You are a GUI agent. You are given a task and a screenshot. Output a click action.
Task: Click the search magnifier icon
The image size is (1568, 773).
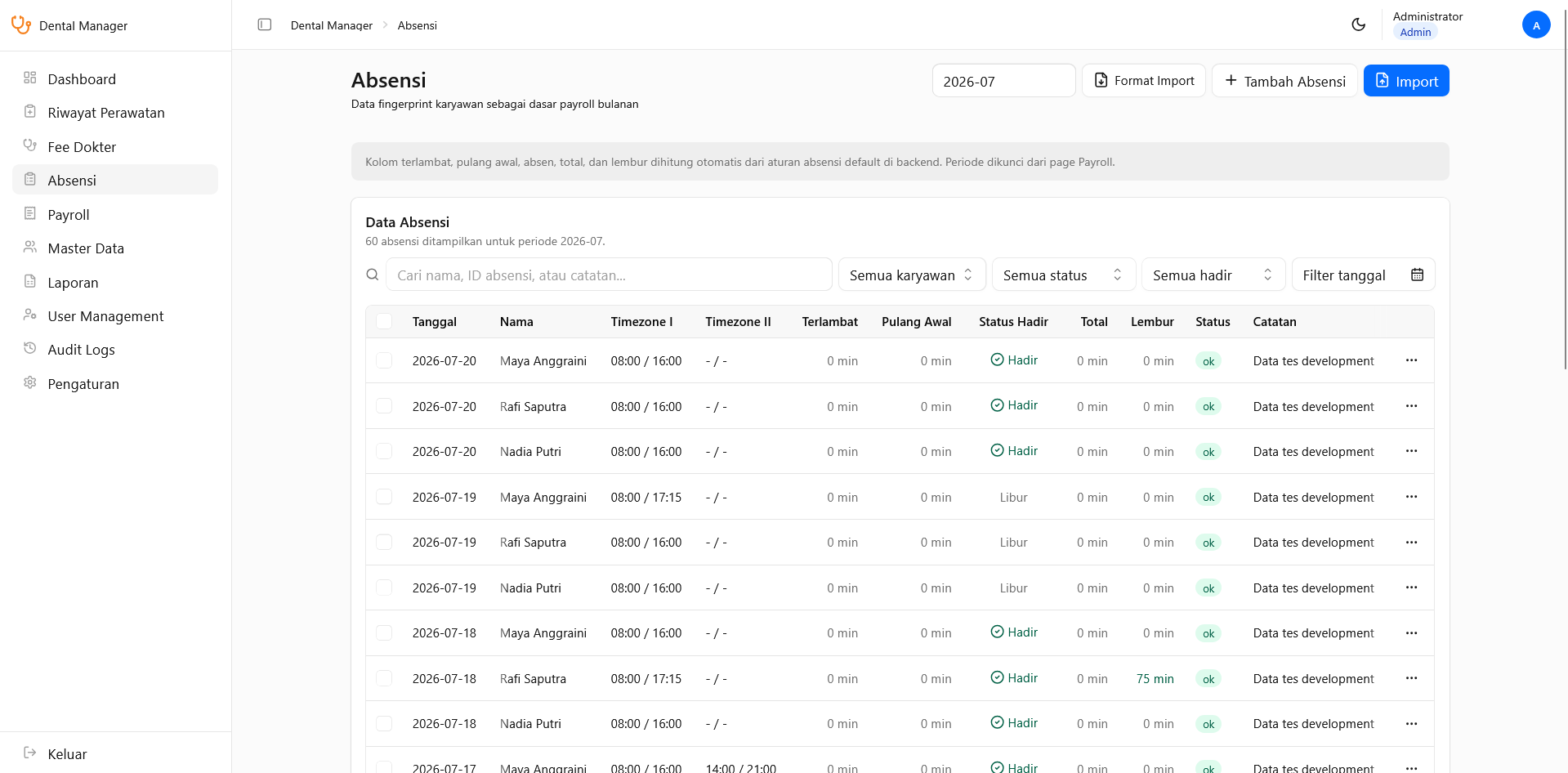click(373, 275)
